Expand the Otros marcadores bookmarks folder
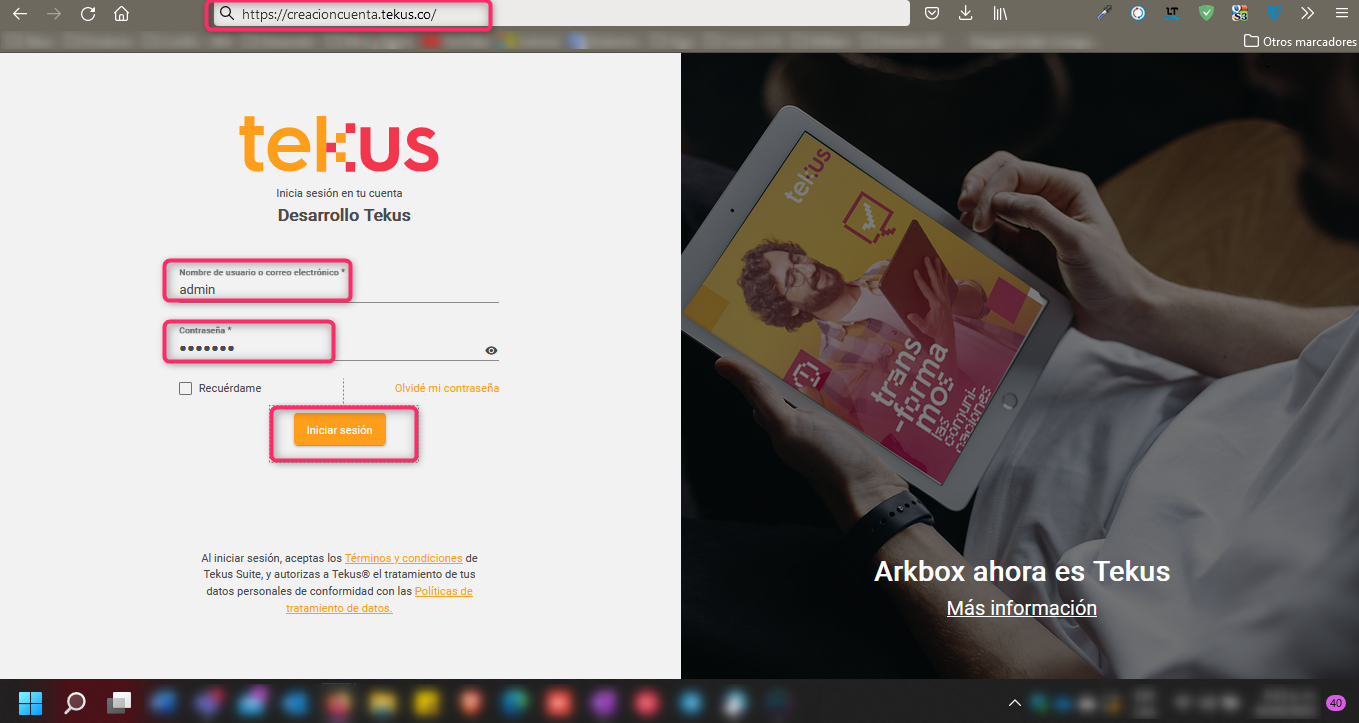The width and height of the screenshot is (1359, 723). point(1300,41)
